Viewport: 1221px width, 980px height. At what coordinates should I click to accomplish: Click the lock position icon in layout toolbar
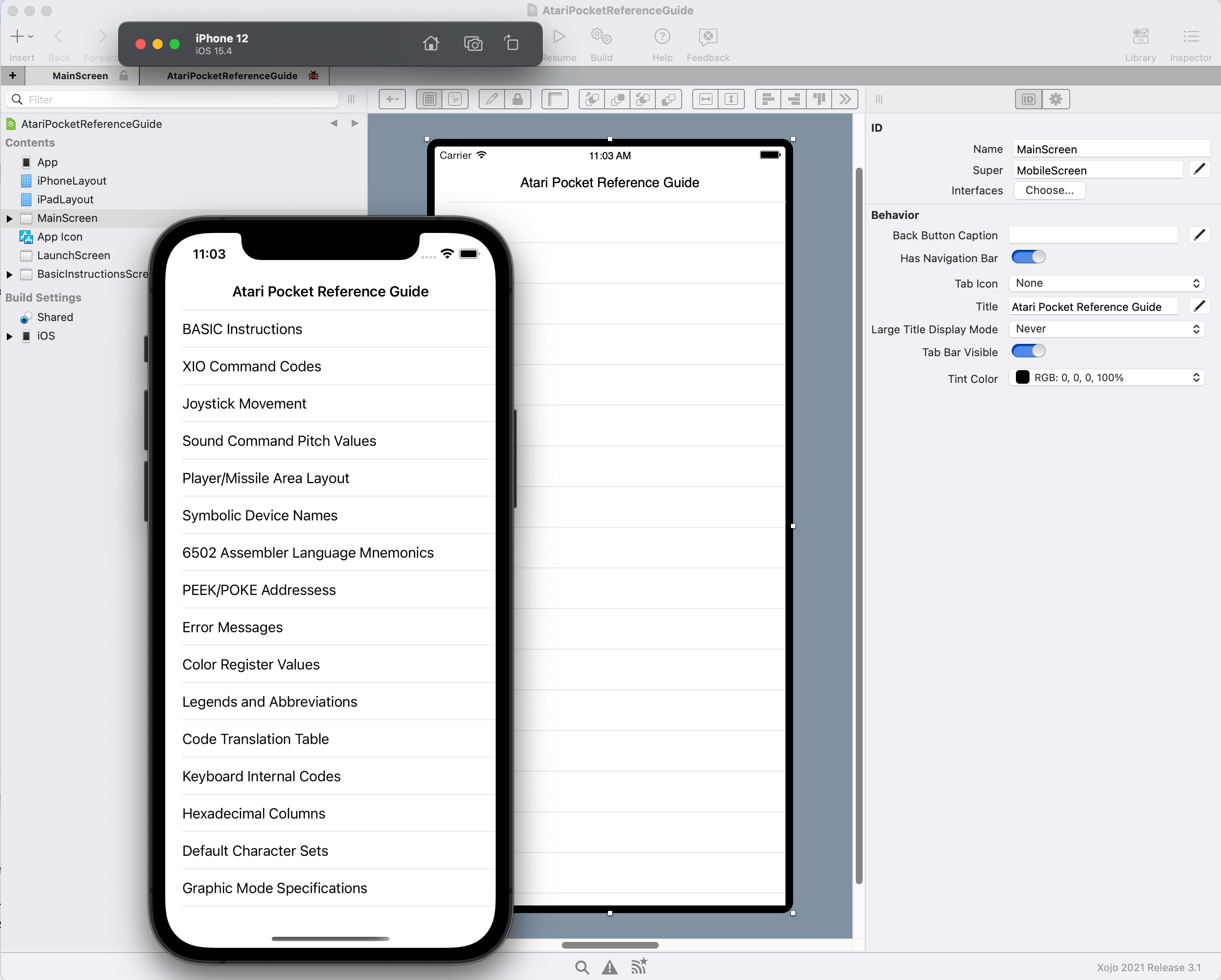pyautogui.click(x=518, y=100)
